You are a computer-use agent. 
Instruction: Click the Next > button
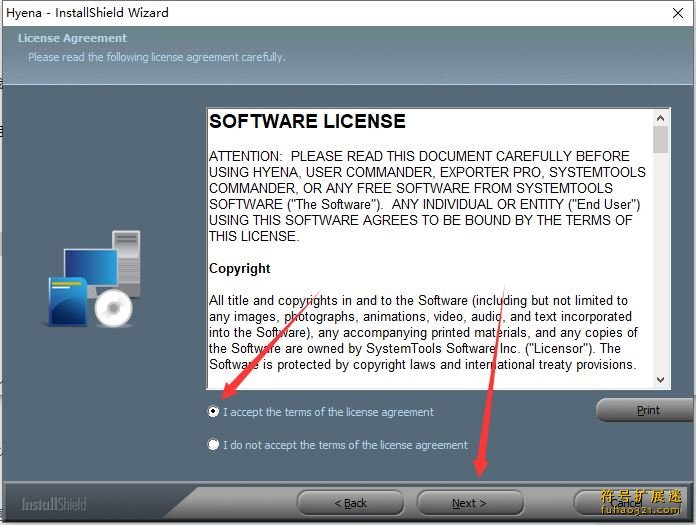470,503
